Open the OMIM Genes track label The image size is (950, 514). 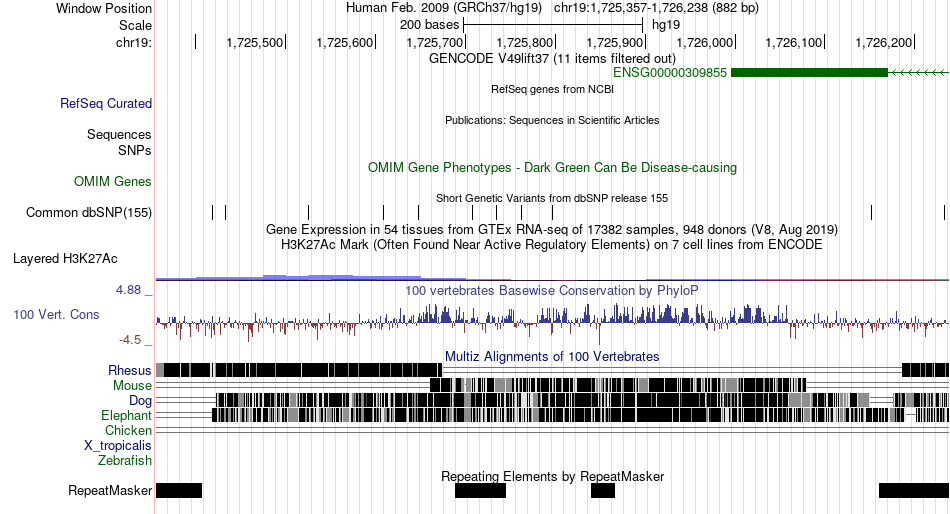(113, 181)
